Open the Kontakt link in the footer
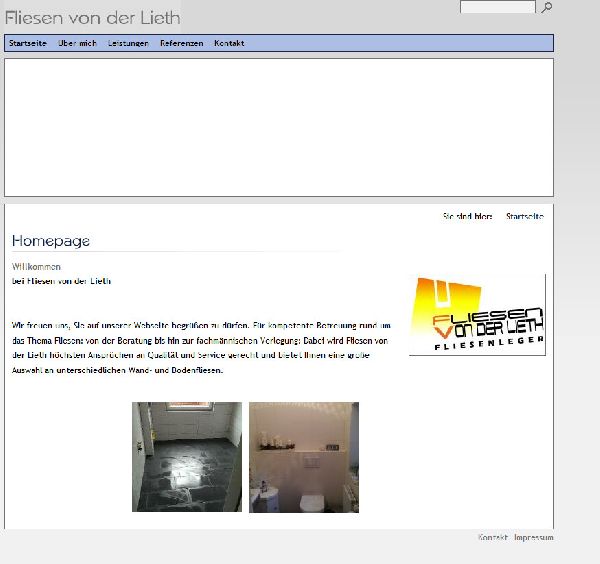The height and width of the screenshot is (564, 600). point(492,538)
